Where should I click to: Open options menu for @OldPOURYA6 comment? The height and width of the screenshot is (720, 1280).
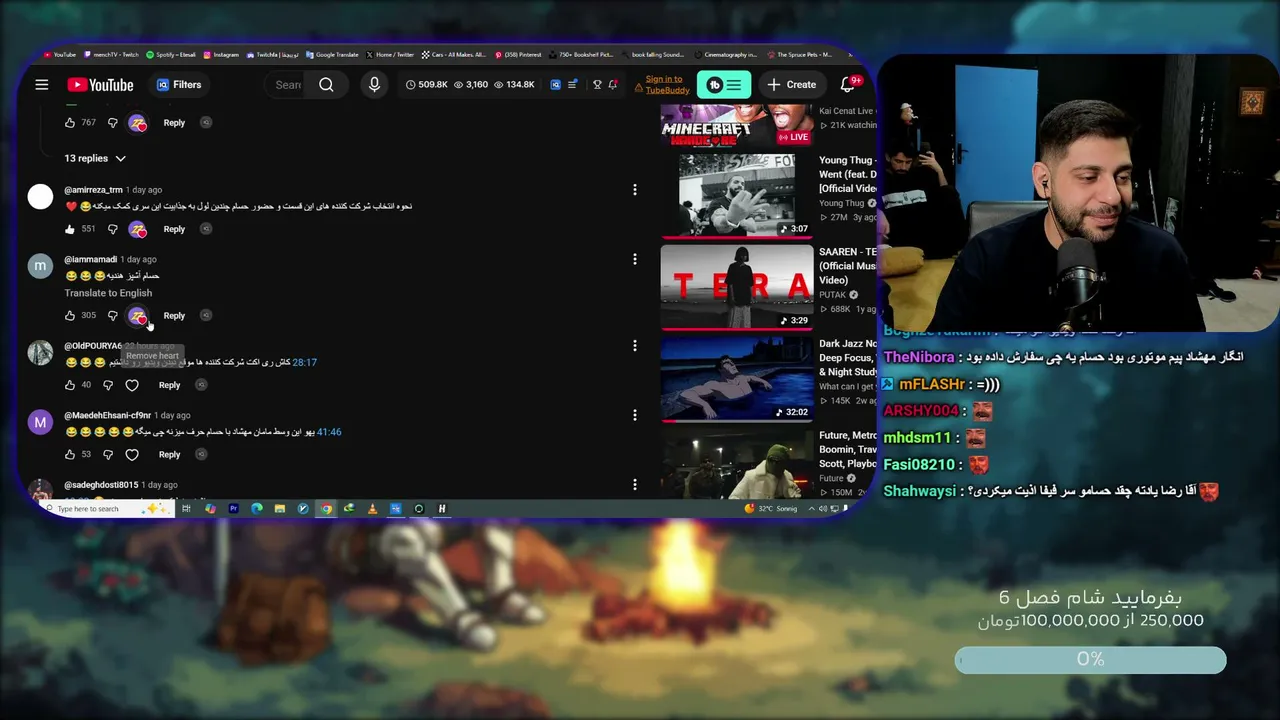[634, 346]
